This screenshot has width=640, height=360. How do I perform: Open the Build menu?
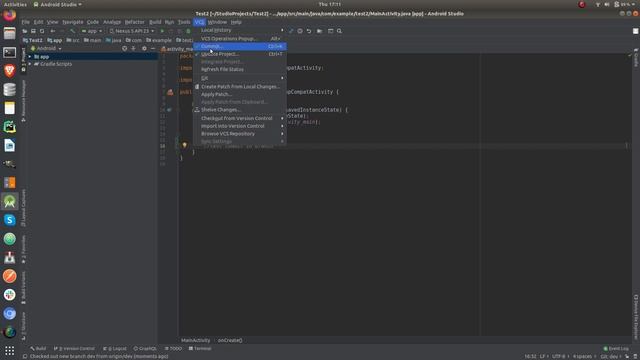point(155,22)
